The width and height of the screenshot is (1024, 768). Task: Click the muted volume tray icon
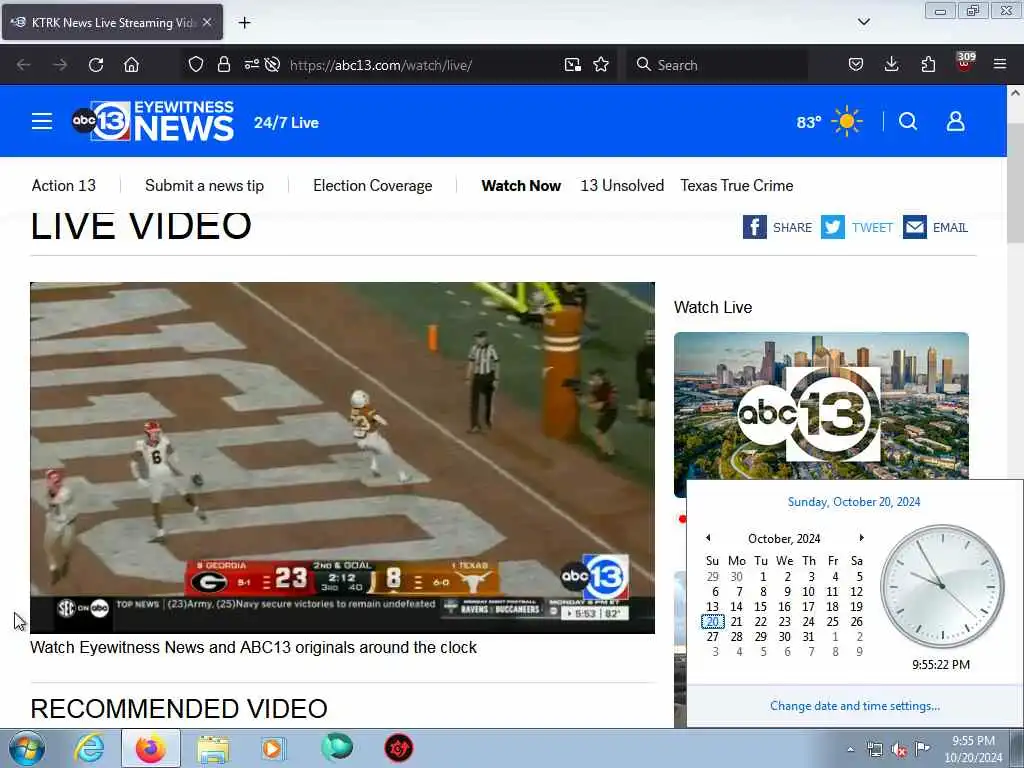pos(899,750)
